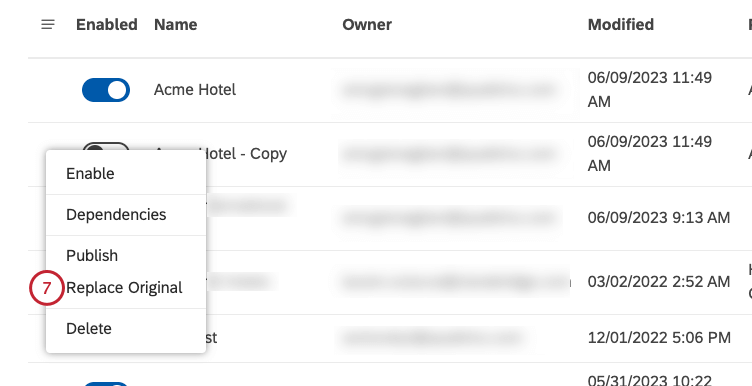Sort by the Modified column header
Viewport: 752px width, 386px height.
click(x=621, y=24)
